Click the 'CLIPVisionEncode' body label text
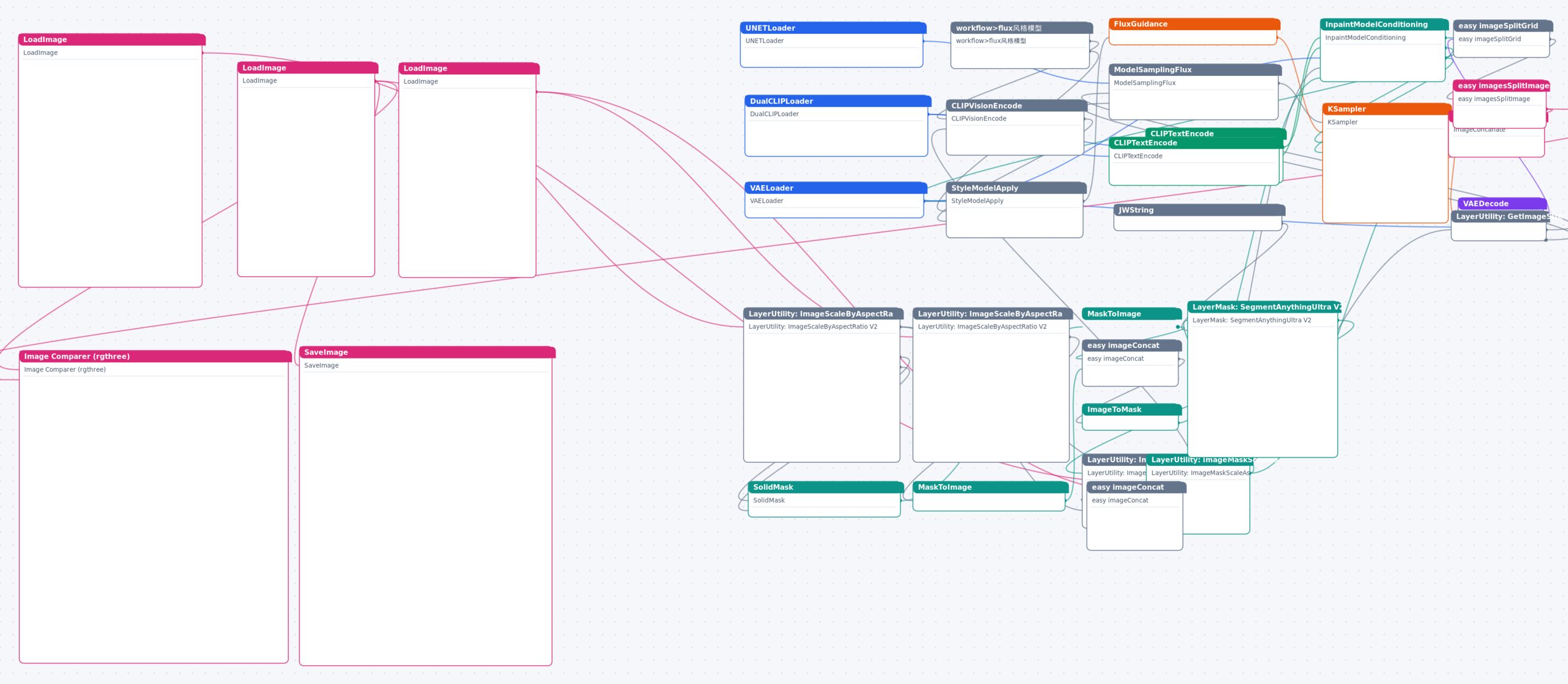This screenshot has height=684, width=1568. [x=979, y=119]
